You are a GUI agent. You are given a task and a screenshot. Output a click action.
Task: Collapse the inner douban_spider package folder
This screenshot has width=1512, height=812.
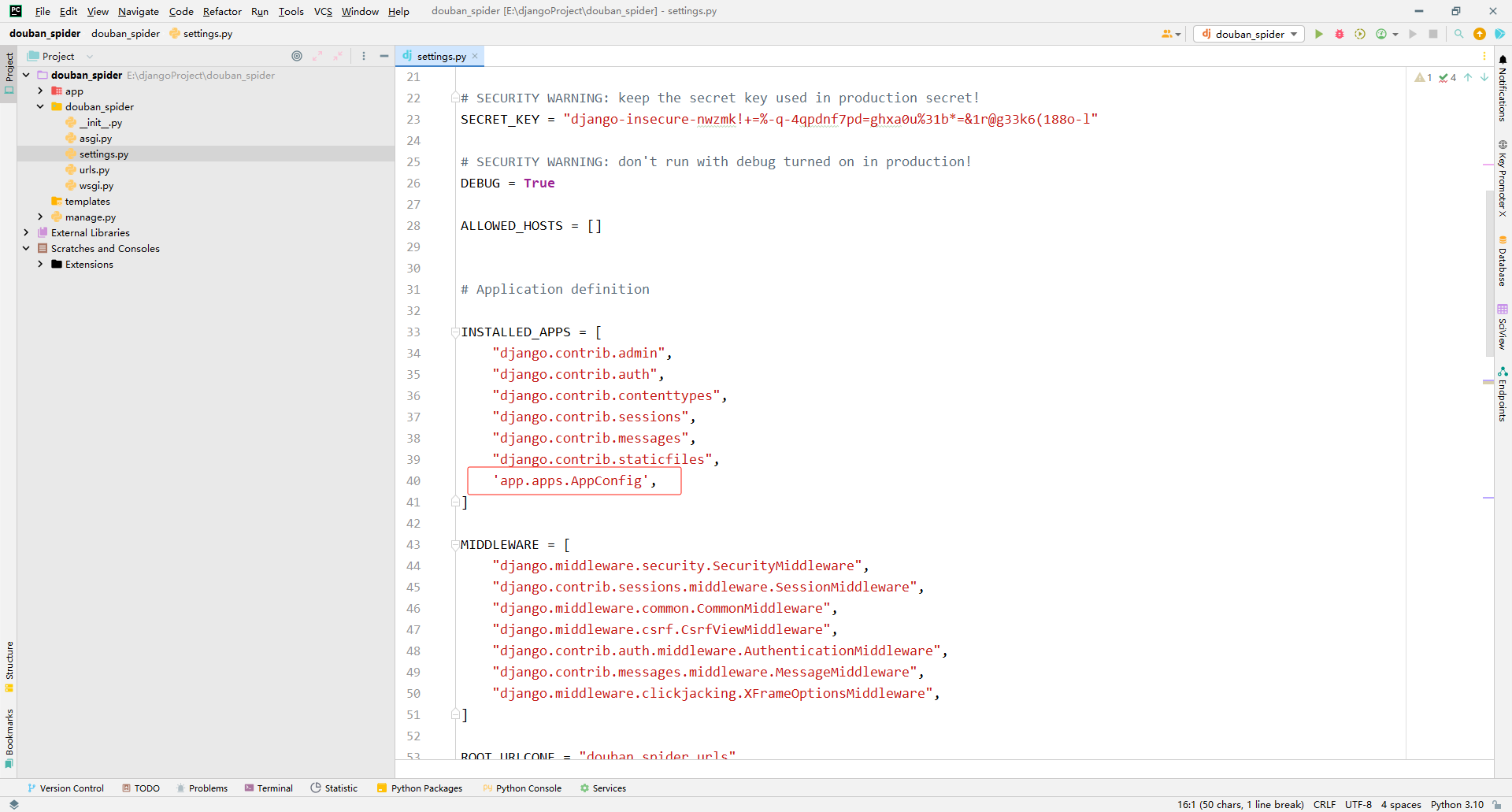coord(40,106)
